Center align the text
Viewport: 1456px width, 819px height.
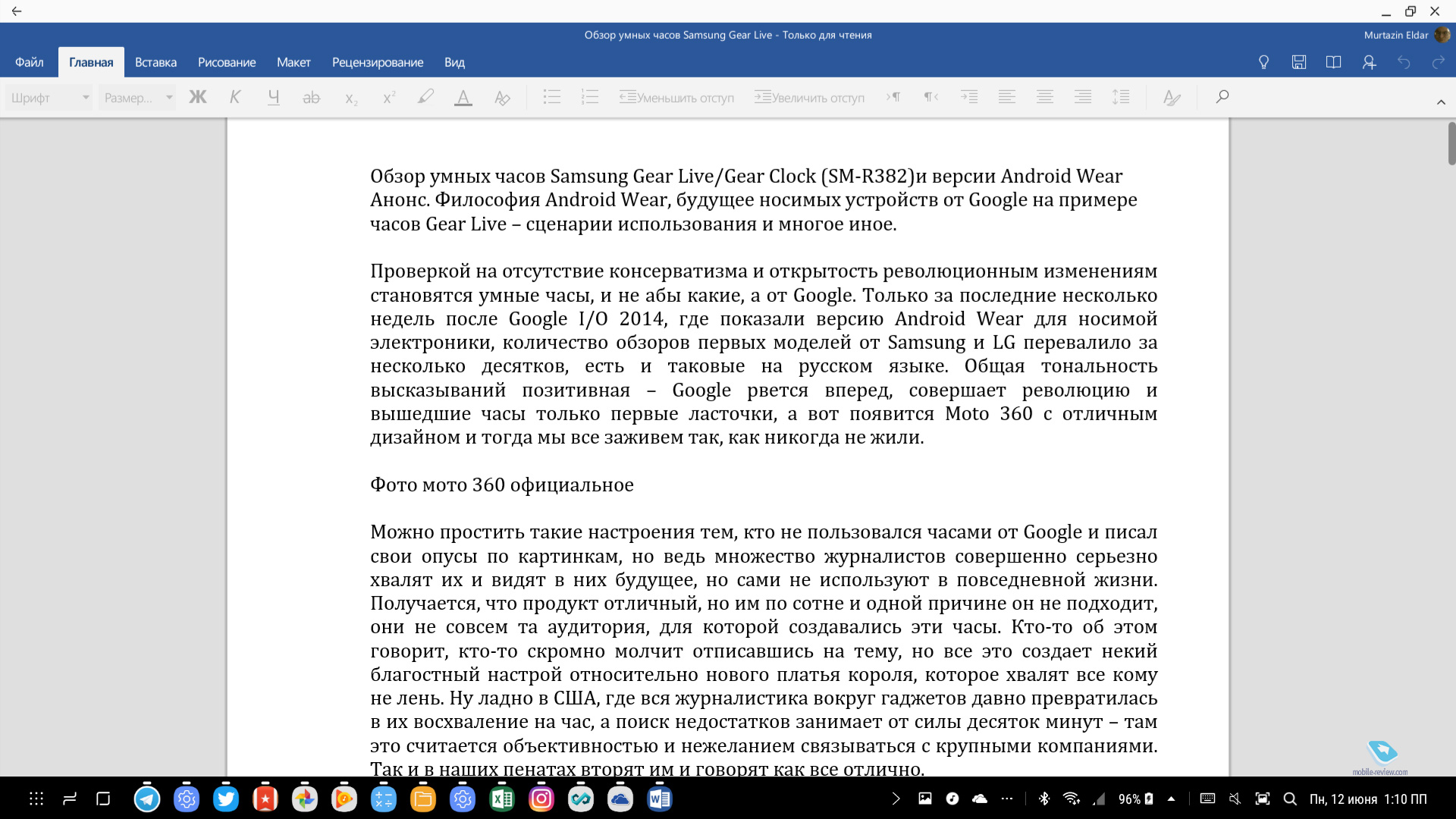coord(1045,97)
